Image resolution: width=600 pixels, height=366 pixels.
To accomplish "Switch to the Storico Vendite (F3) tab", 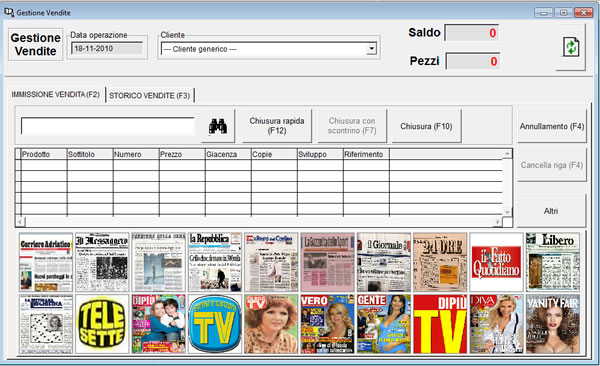I will (x=150, y=95).
